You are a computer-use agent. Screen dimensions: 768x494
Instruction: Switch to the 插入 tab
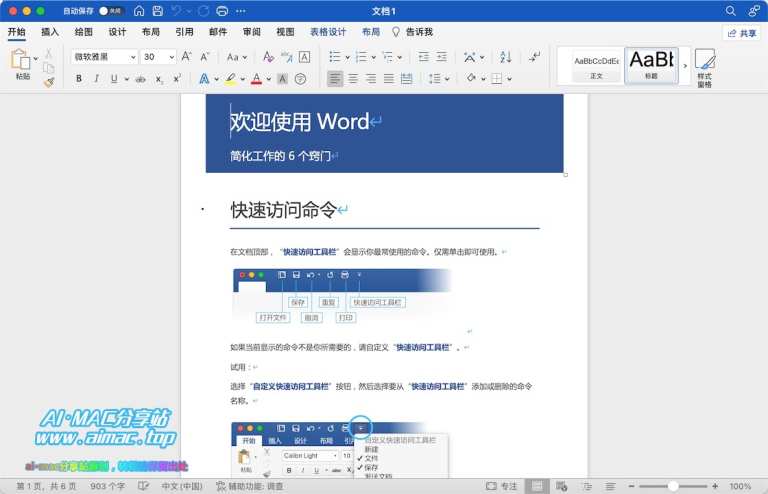(50, 32)
